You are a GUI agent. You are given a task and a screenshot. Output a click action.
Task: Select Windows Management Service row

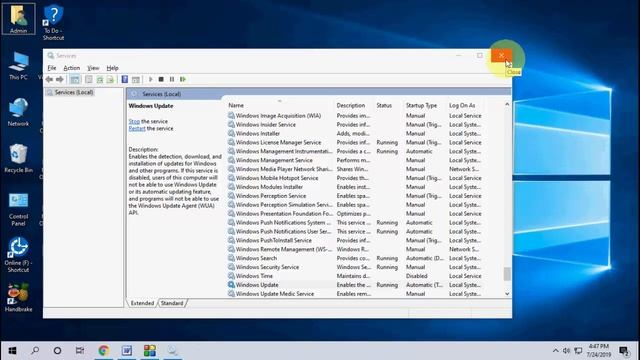pos(355,160)
